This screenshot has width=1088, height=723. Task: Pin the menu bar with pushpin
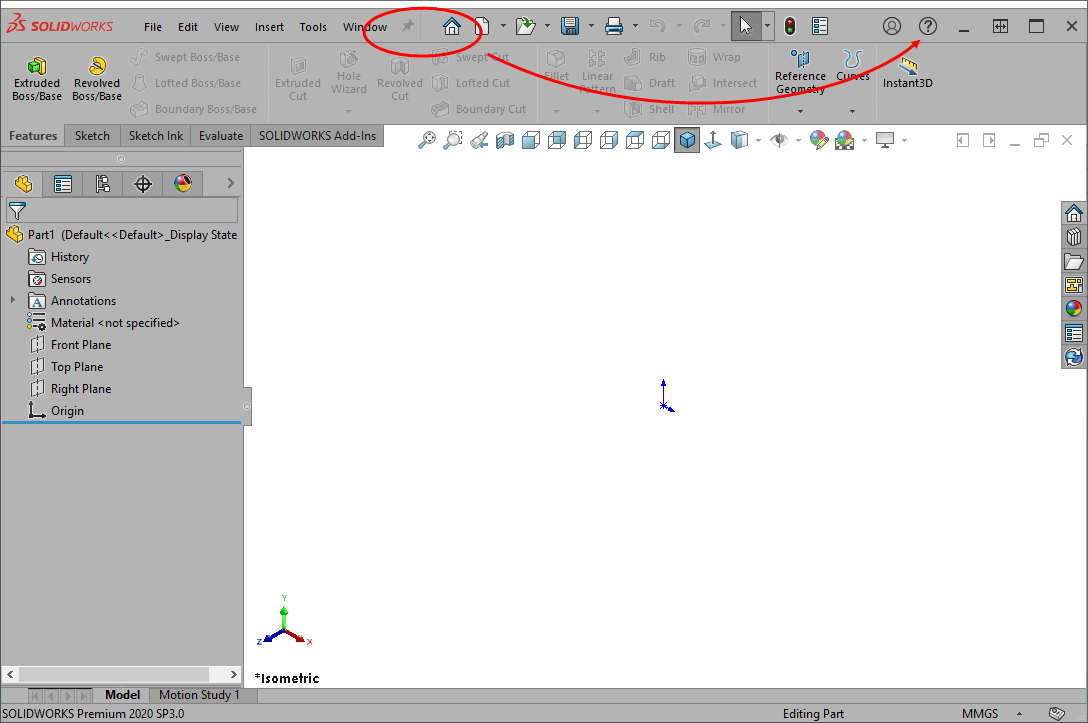(408, 26)
